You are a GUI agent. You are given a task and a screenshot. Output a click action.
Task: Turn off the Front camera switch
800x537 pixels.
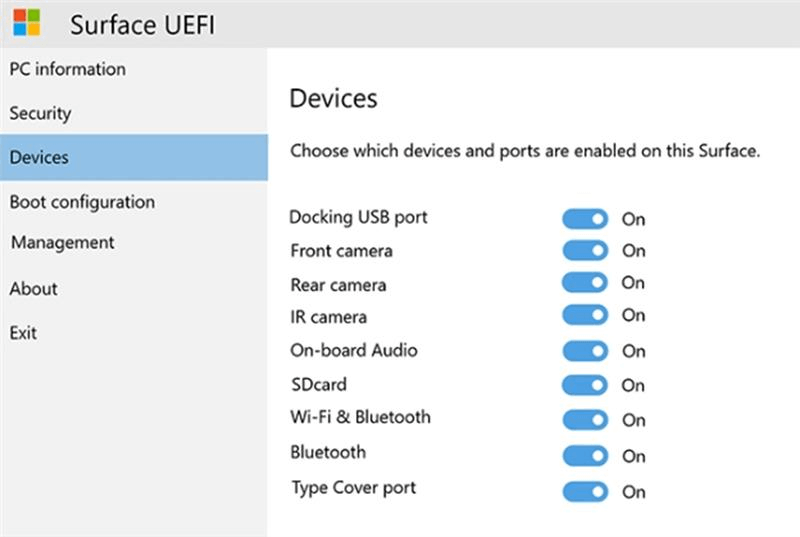pos(585,250)
